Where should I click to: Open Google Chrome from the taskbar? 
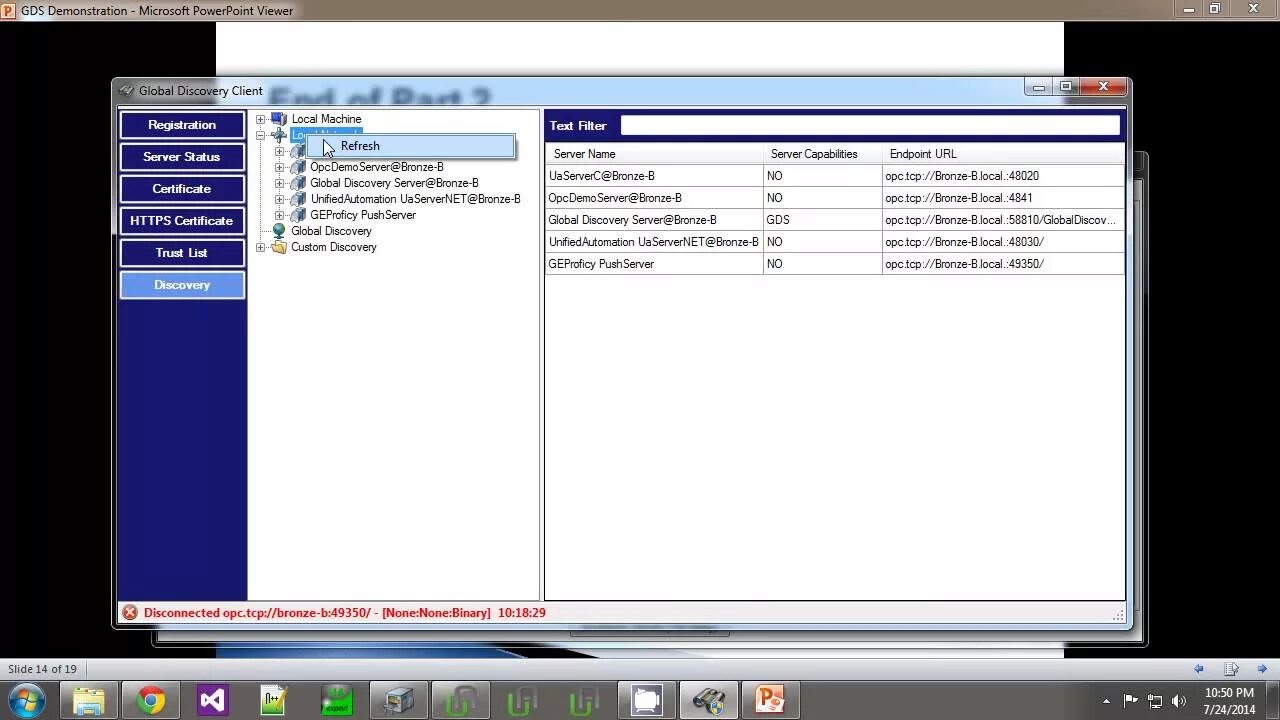[x=151, y=701]
